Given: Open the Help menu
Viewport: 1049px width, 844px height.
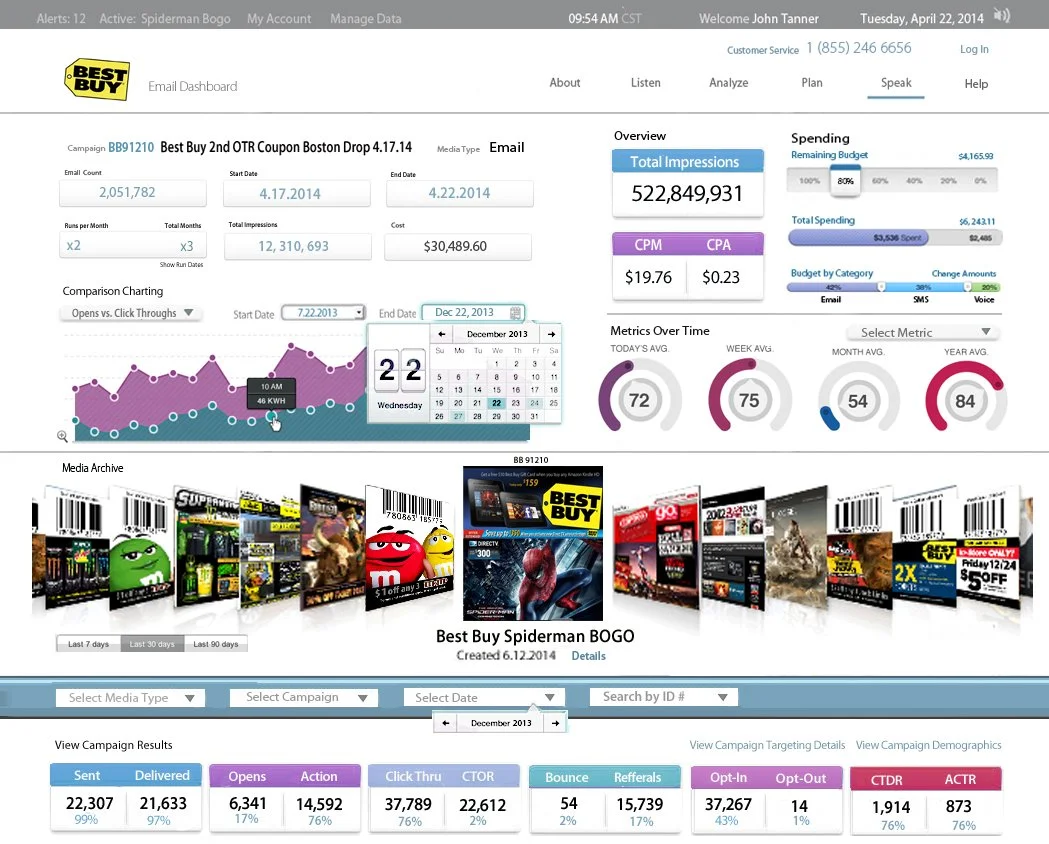Looking at the screenshot, I should coord(976,84).
